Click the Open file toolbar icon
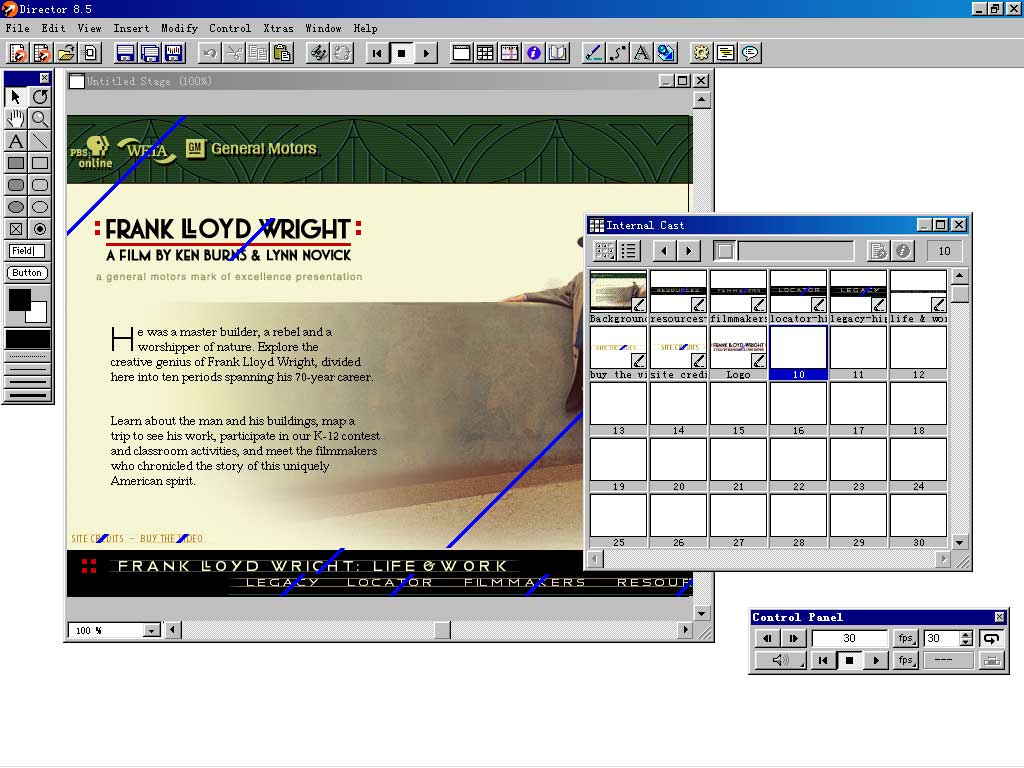 click(x=66, y=53)
